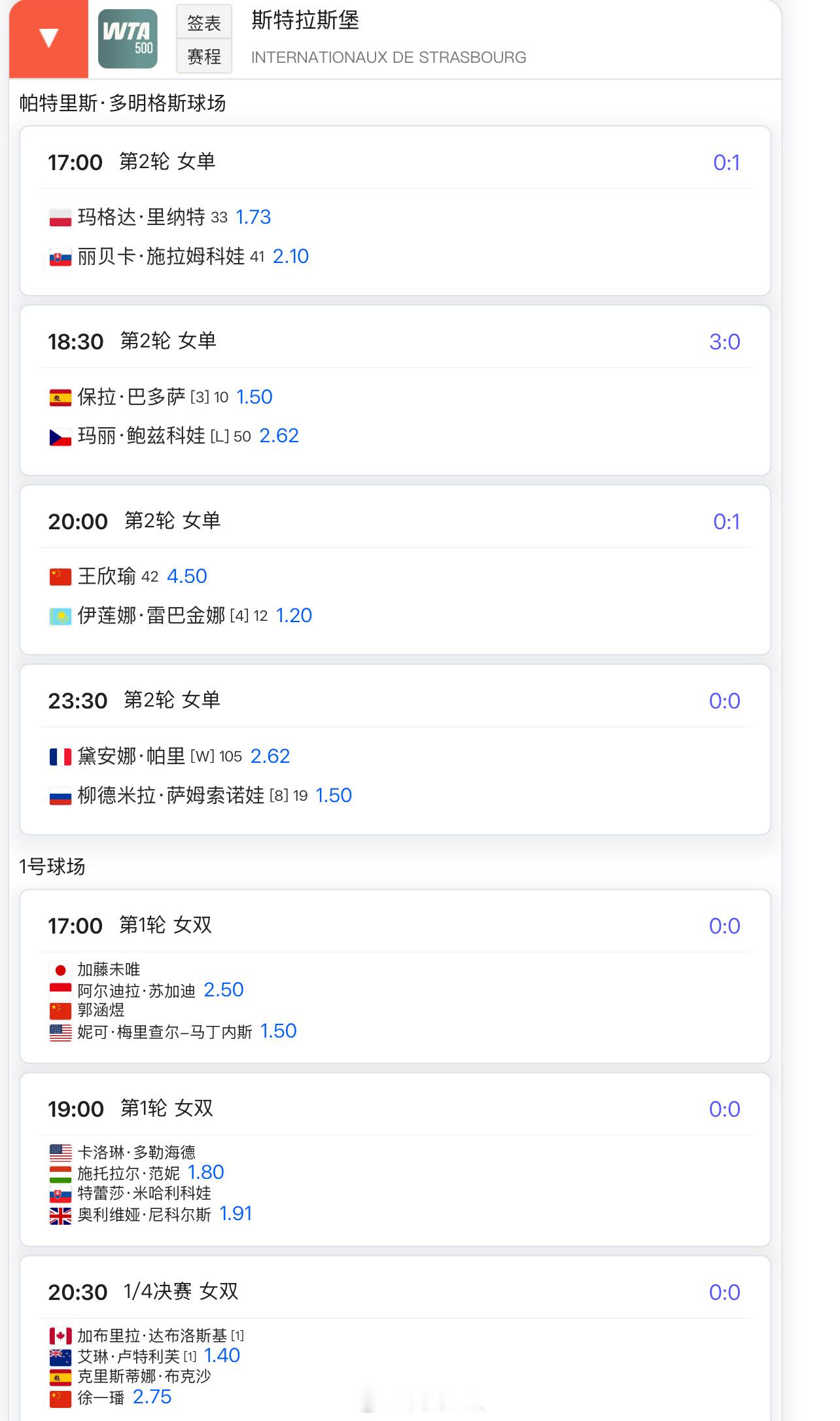This screenshot has height=1421, width=840.
Task: Open the 3:0 score of the 18:30 match
Action: coord(725,342)
